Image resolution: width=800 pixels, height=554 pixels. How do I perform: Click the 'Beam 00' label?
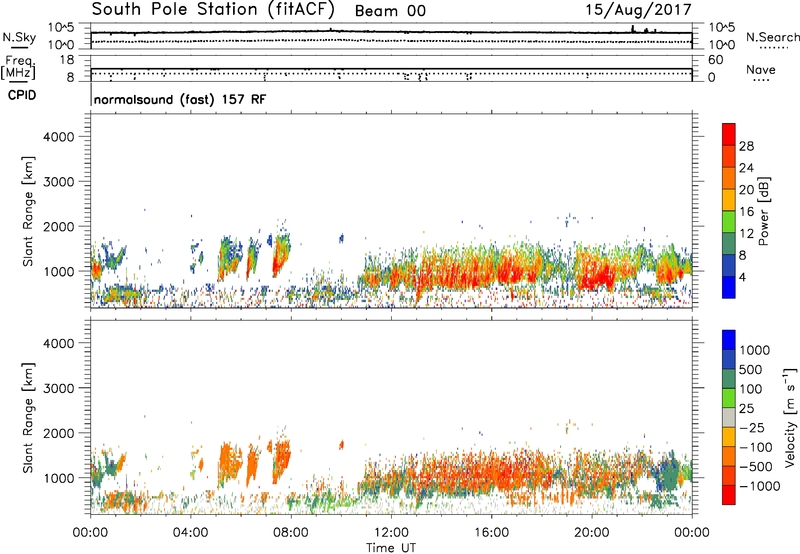390,11
